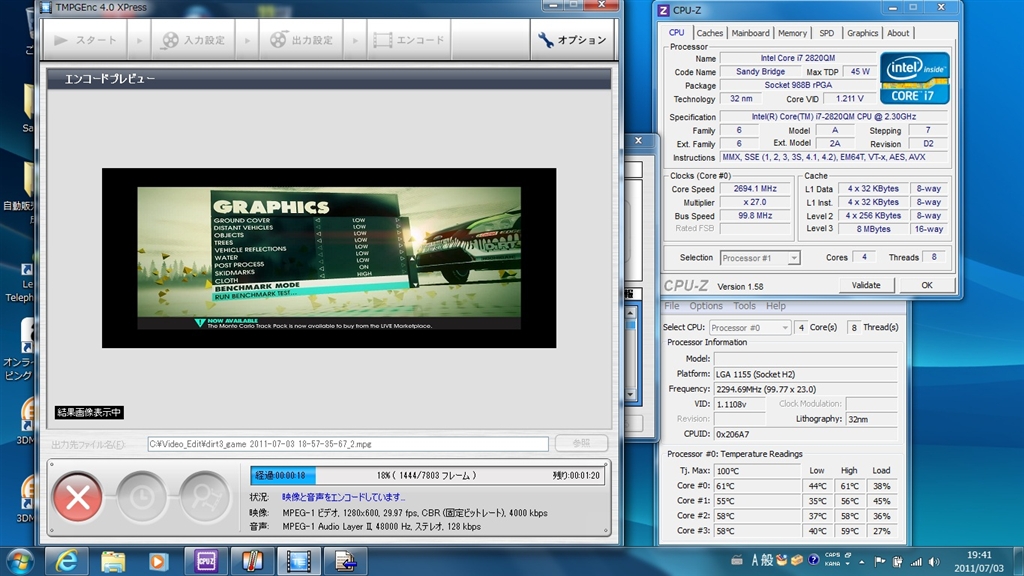Open 入力設定 (input settings) in TMPGEnc
The width and height of the screenshot is (1024, 576).
click(193, 40)
